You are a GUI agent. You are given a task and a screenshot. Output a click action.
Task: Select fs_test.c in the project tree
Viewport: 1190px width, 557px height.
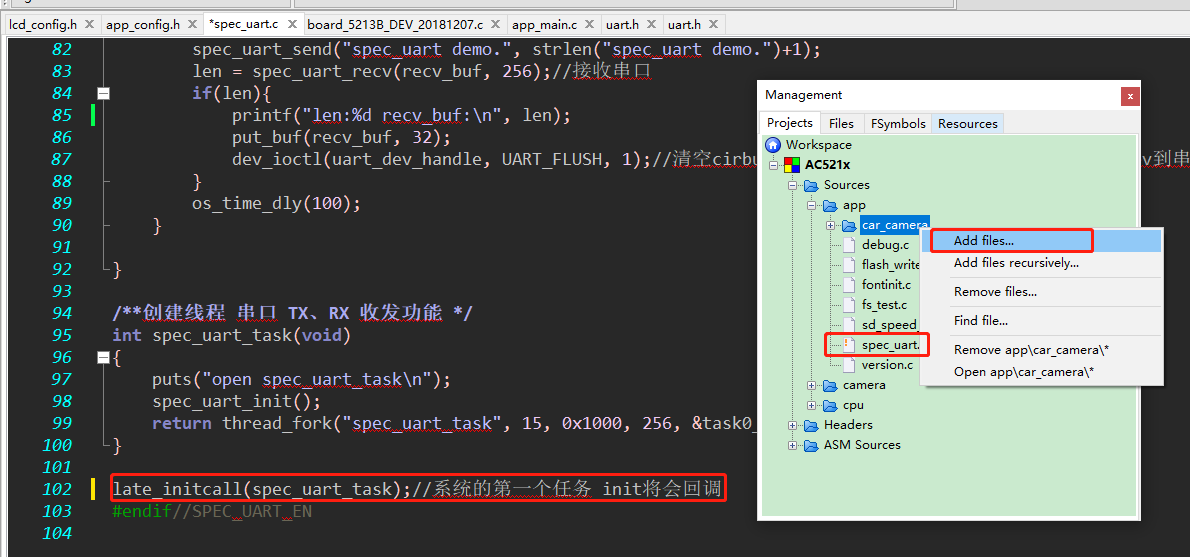[x=884, y=305]
